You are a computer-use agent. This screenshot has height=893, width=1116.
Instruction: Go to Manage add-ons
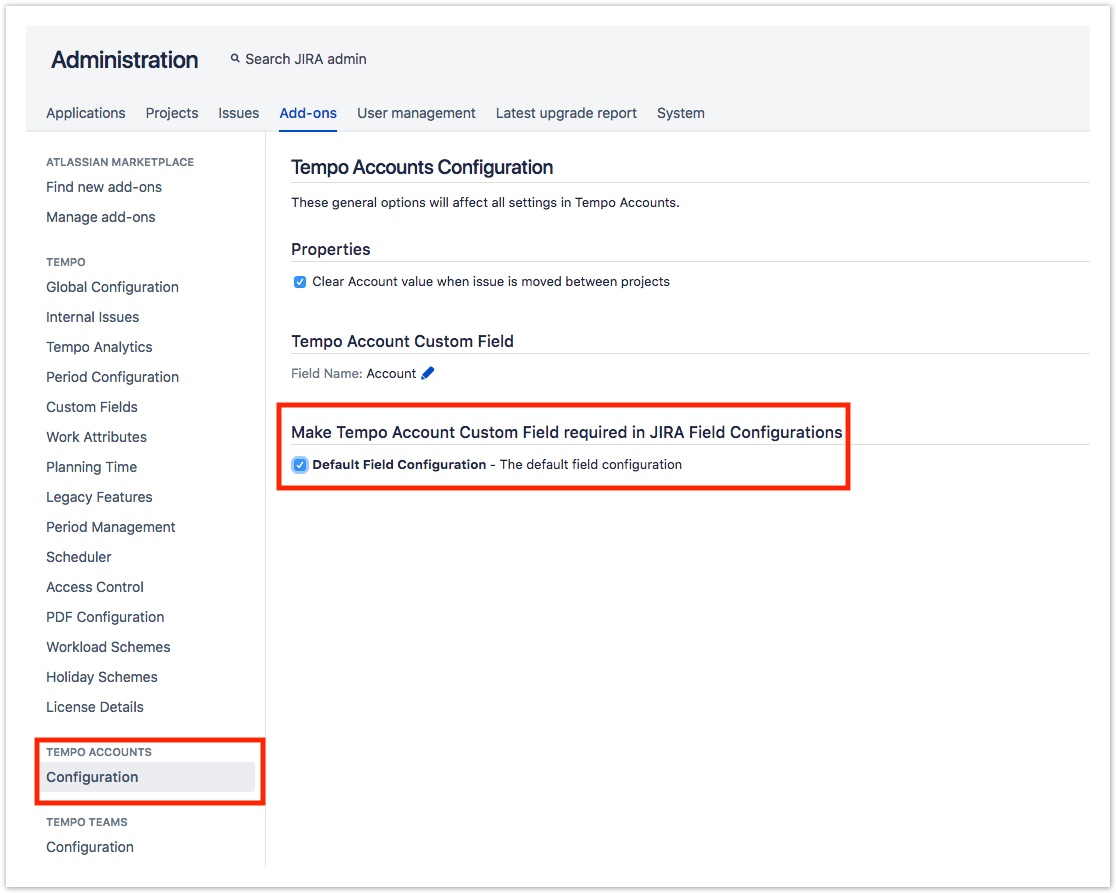(x=101, y=217)
